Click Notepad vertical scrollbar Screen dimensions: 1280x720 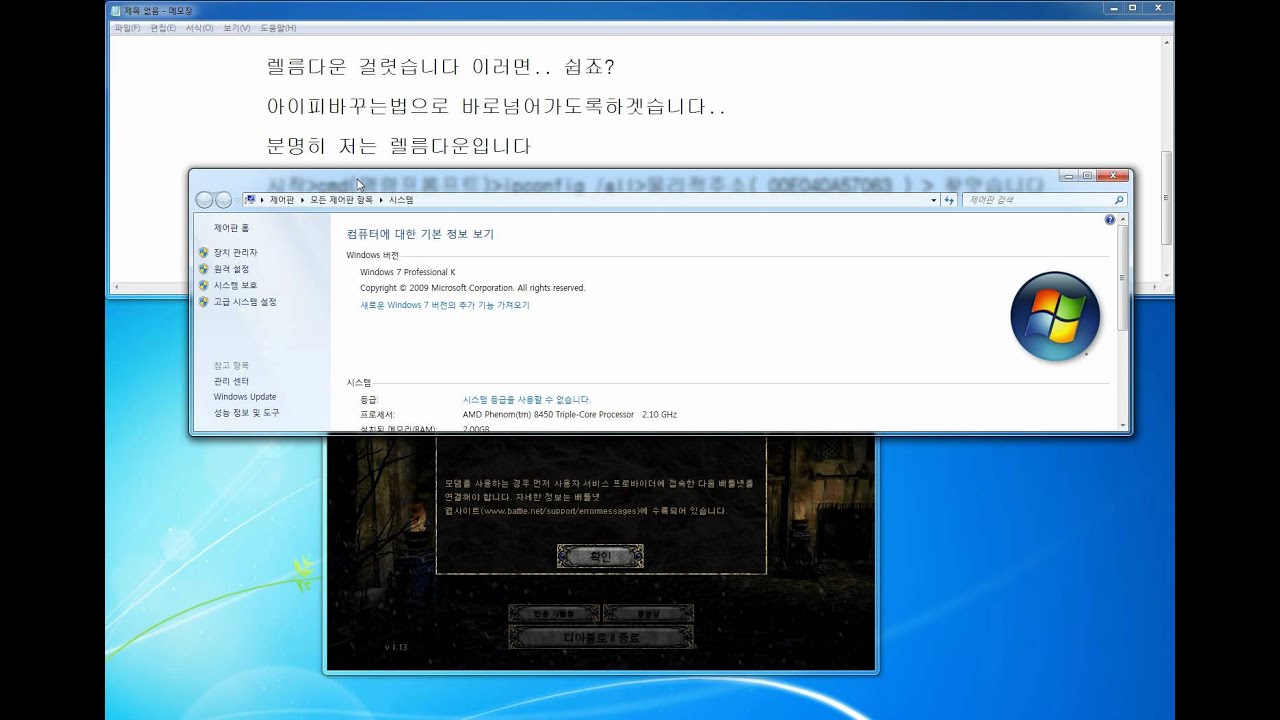[x=1167, y=160]
